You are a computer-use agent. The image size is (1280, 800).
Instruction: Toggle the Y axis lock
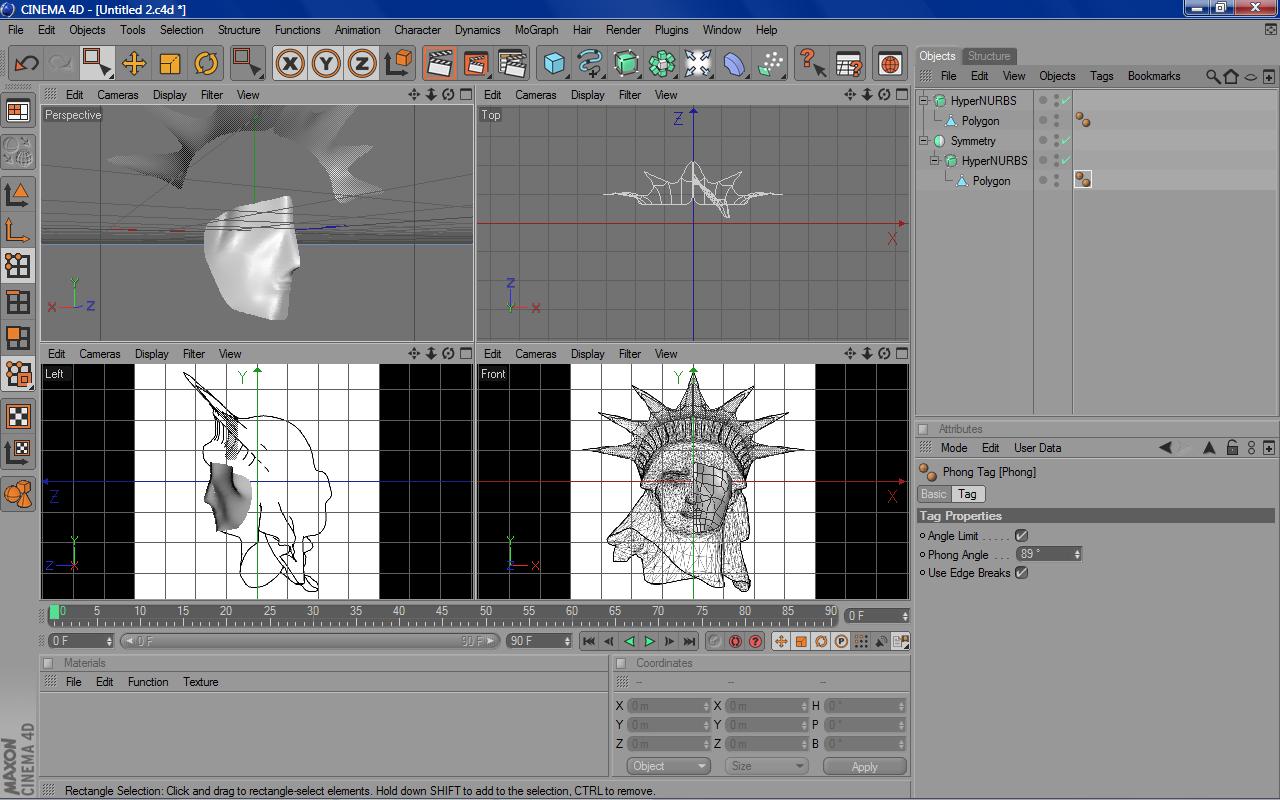[x=326, y=63]
